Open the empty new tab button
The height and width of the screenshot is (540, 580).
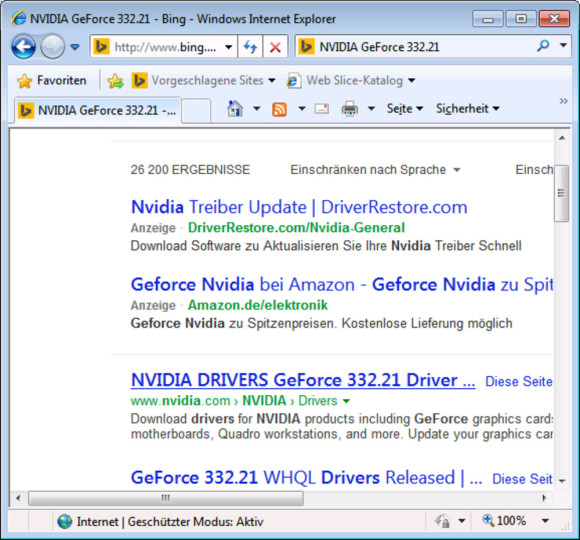point(196,111)
